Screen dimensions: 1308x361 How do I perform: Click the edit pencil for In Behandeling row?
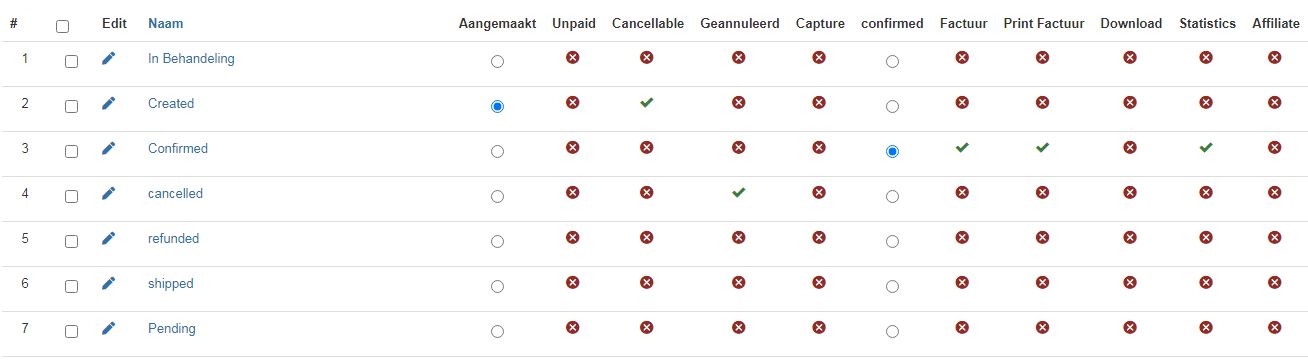pyautogui.click(x=109, y=58)
